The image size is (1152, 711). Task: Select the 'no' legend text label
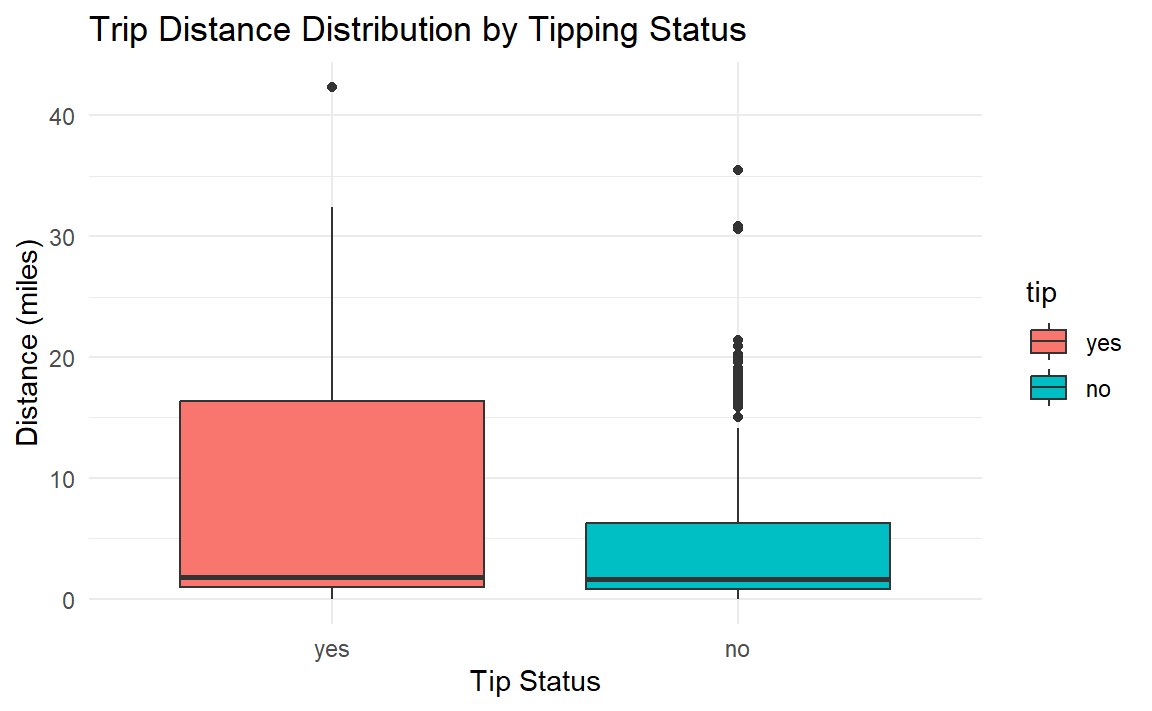1098,389
